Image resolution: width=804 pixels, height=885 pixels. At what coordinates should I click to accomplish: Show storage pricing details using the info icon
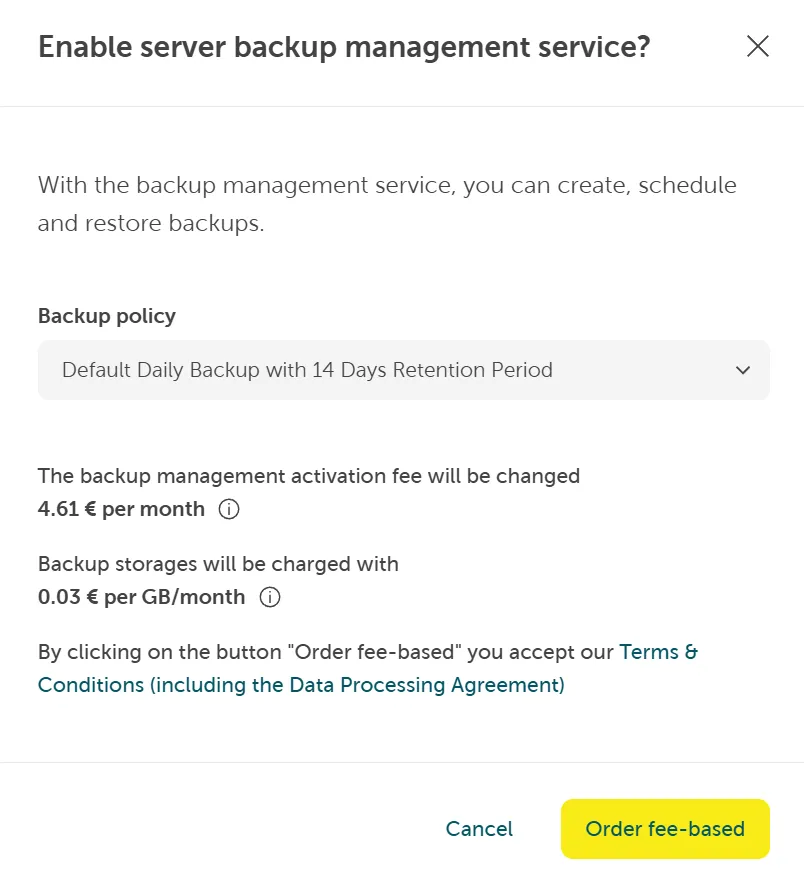(x=268, y=597)
